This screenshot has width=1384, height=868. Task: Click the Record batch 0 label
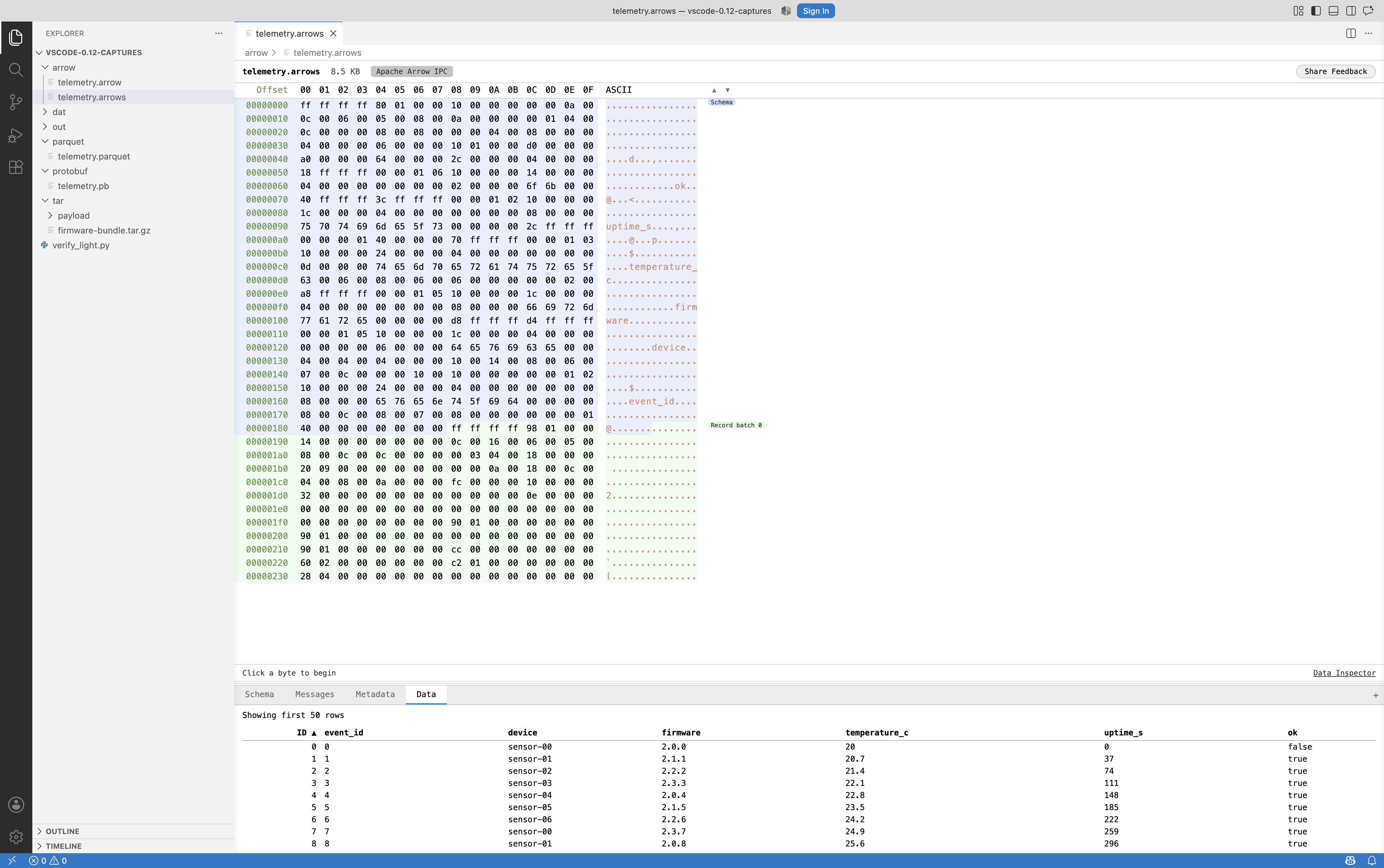(x=736, y=425)
